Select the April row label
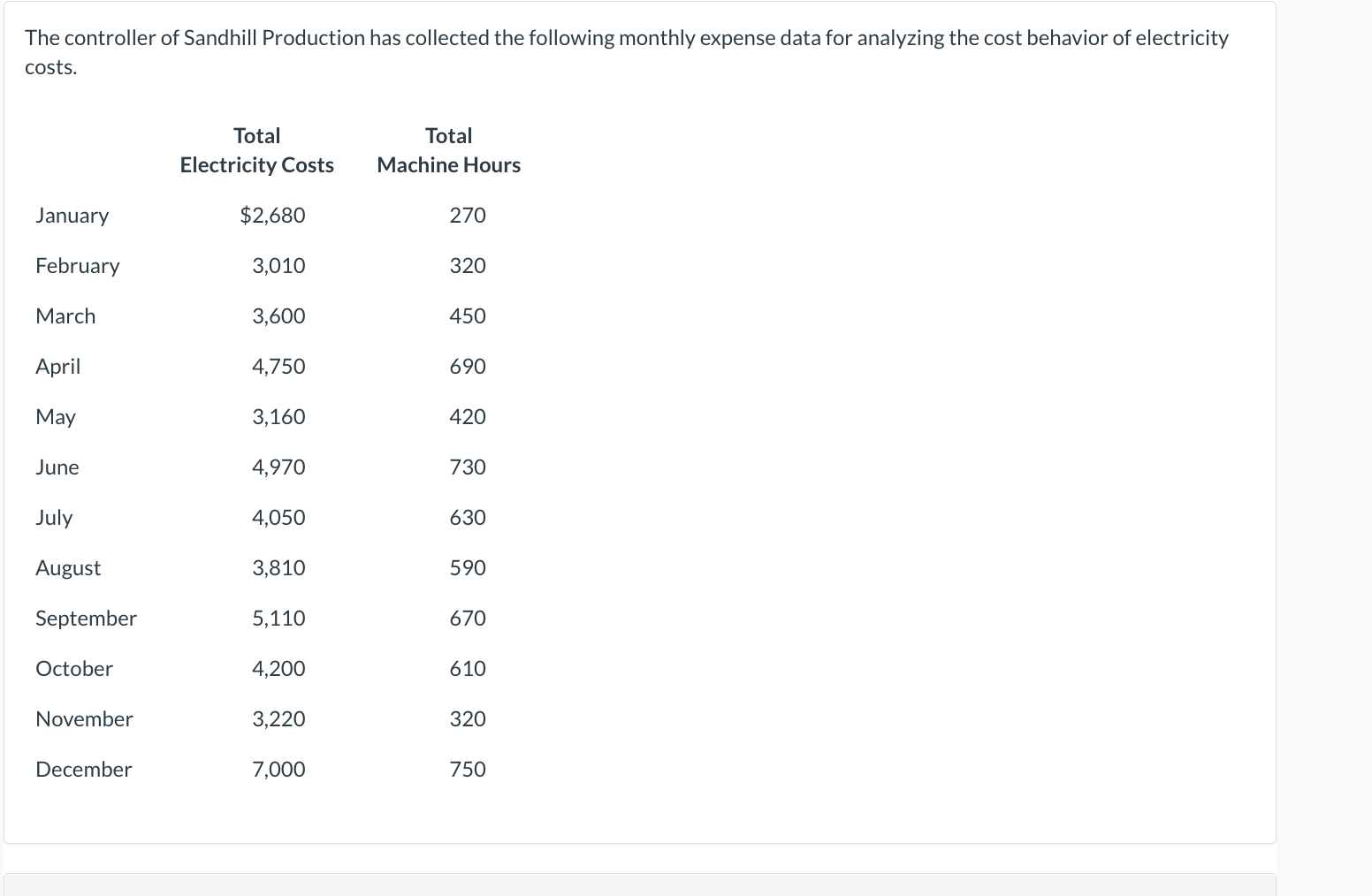 [58, 367]
